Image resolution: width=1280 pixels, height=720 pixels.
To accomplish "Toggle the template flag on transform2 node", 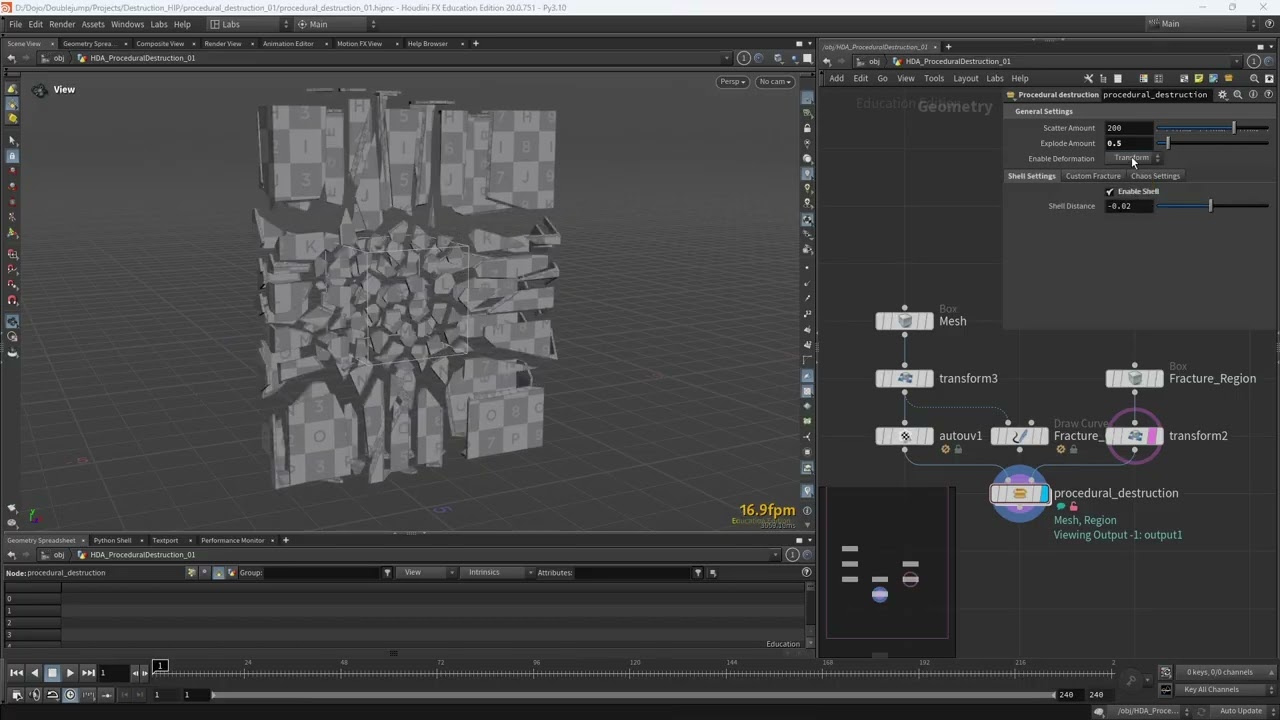I will tap(1154, 436).
